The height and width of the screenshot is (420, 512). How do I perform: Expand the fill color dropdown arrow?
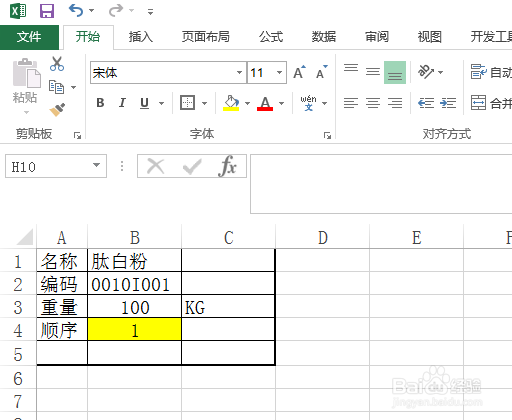pos(247,103)
